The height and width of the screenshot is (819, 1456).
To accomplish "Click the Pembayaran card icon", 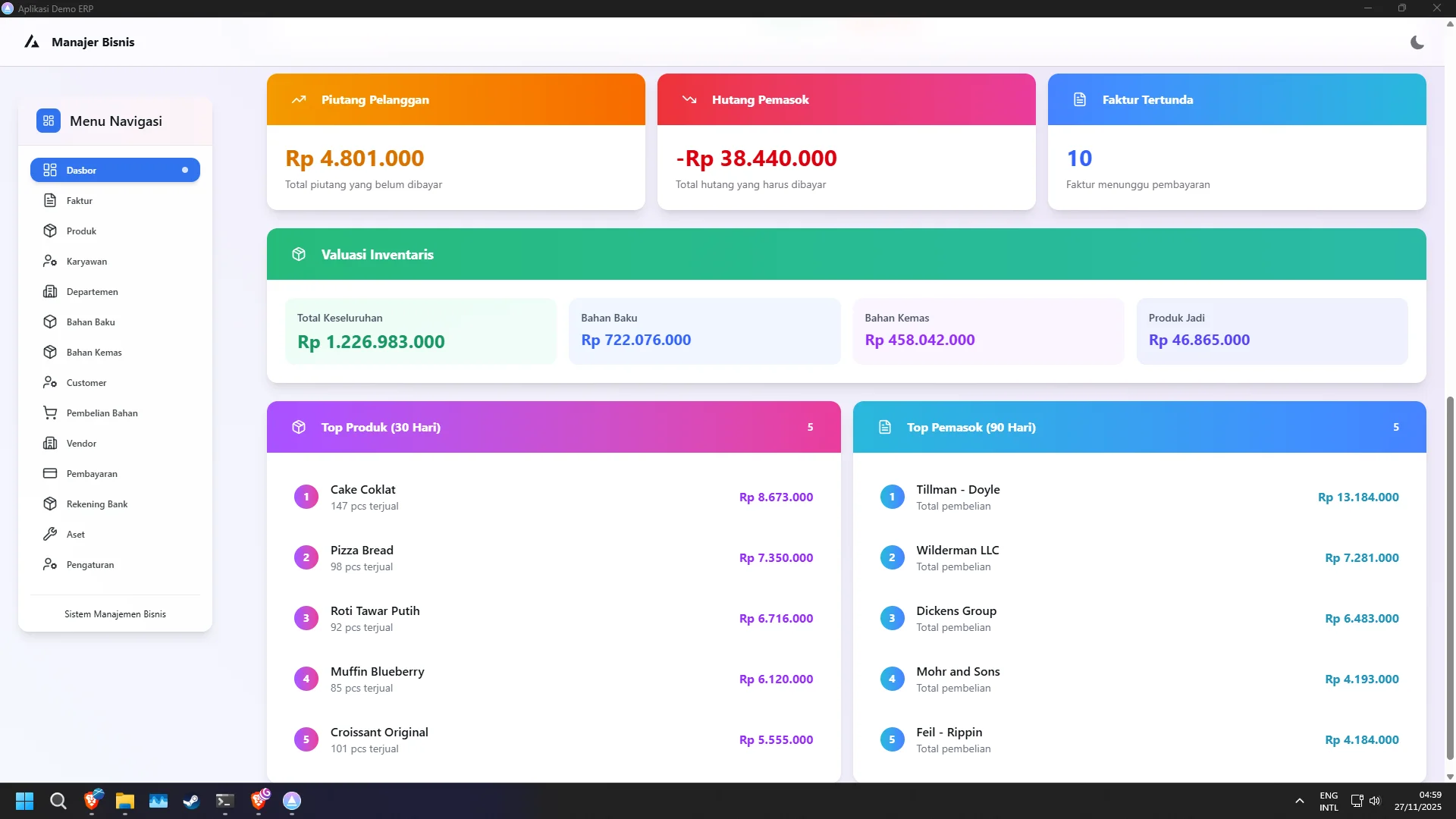I will [x=50, y=474].
